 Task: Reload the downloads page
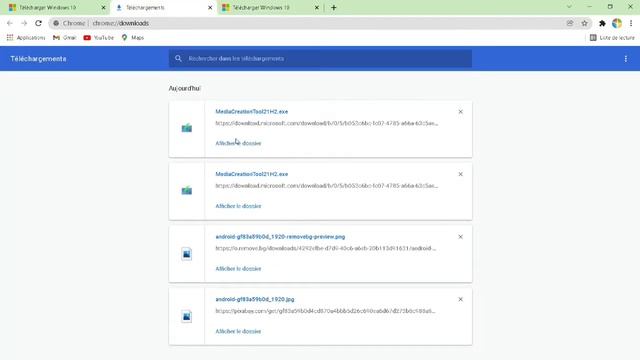pyautogui.click(x=38, y=23)
